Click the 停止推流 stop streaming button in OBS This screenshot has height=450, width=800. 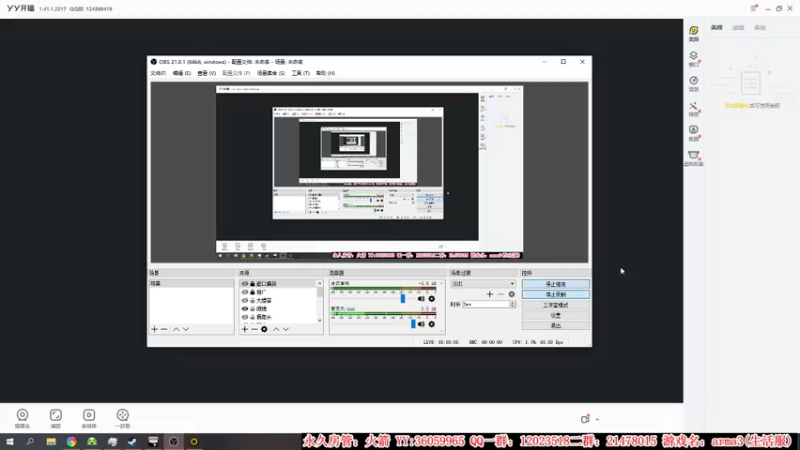pyautogui.click(x=556, y=284)
